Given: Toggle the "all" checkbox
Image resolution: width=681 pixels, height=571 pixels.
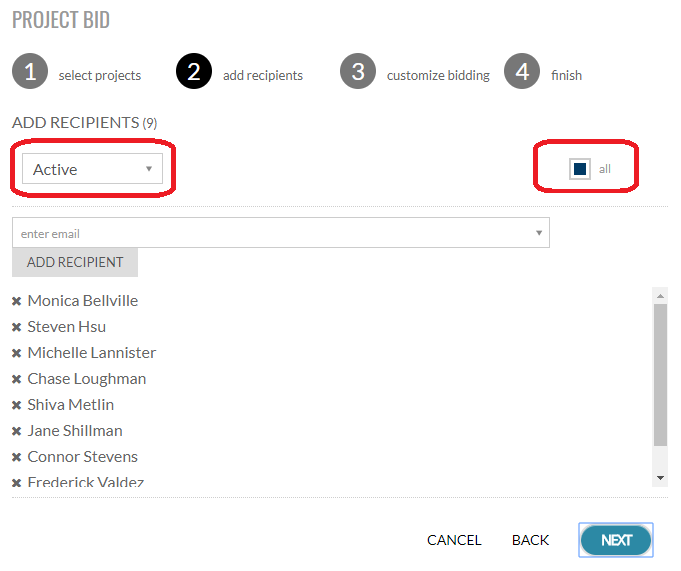Looking at the screenshot, I should point(580,169).
